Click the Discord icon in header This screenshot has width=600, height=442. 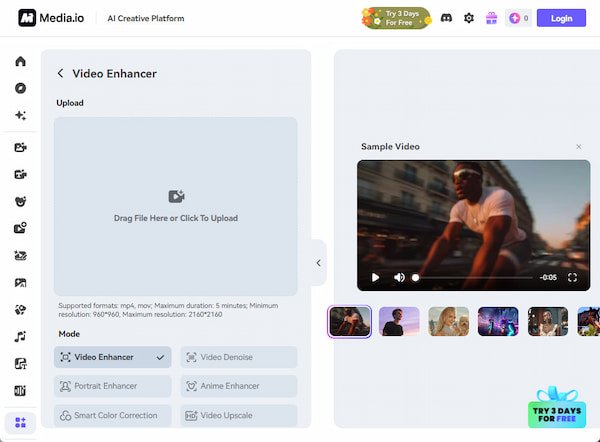[446, 18]
